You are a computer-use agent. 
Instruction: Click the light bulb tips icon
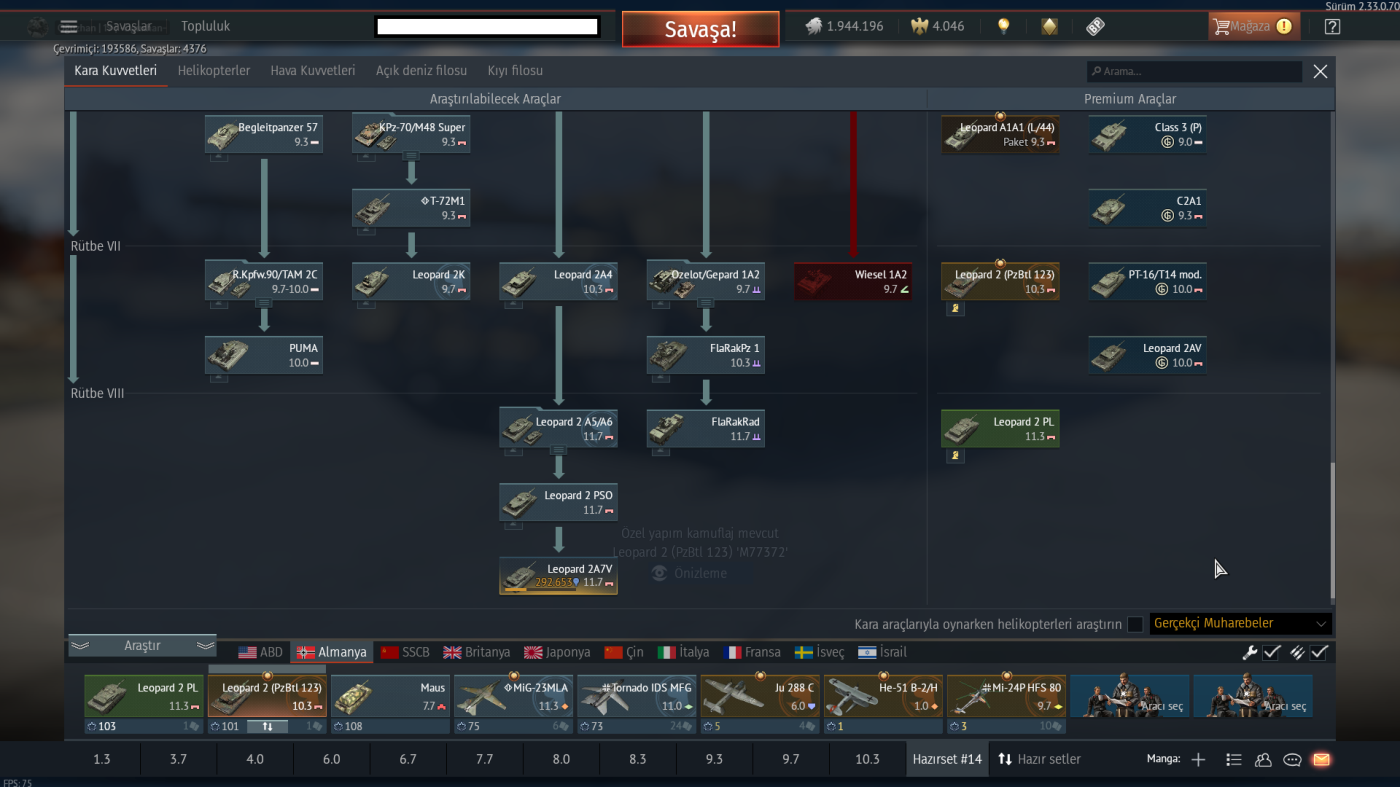tap(1003, 27)
